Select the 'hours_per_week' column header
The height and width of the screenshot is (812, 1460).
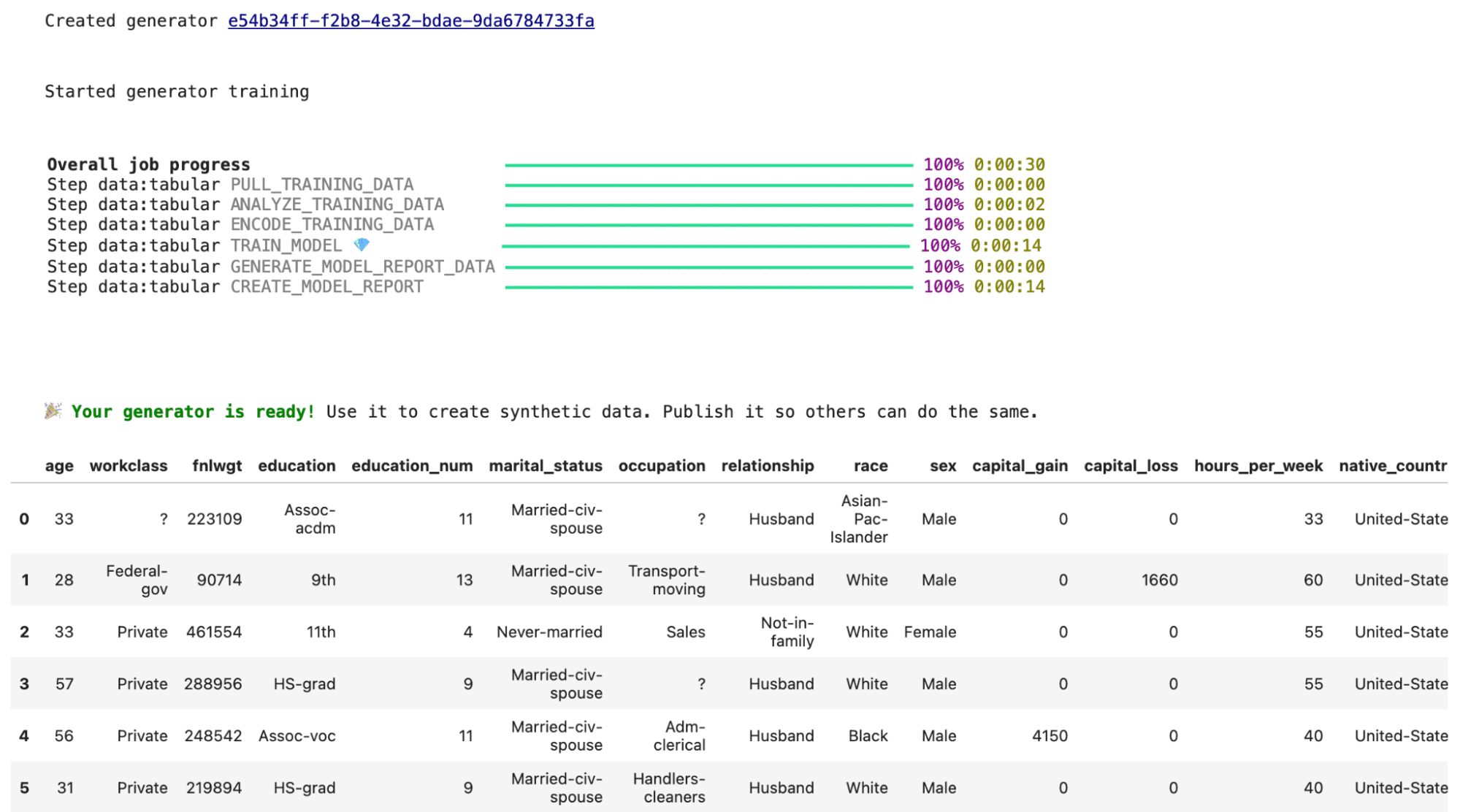click(x=1258, y=466)
